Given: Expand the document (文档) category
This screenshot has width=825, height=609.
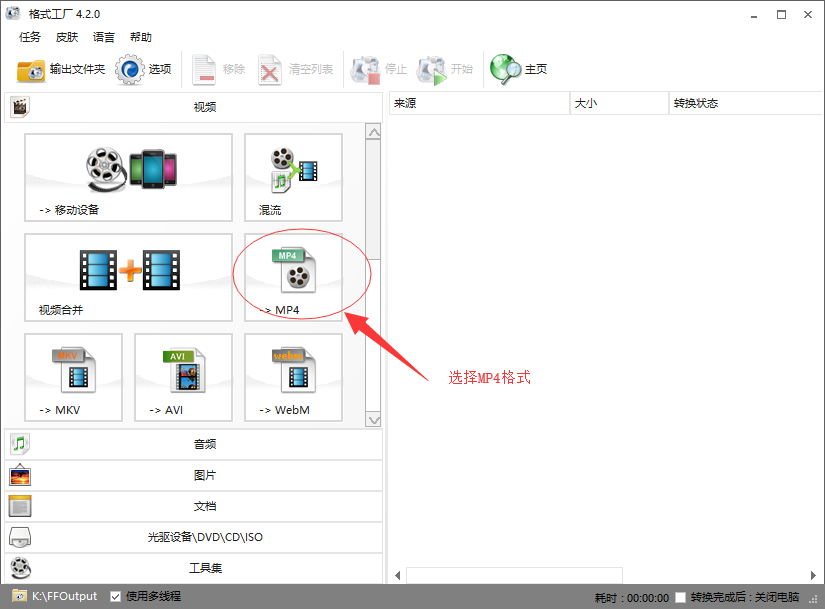Looking at the screenshot, I should coord(204,506).
